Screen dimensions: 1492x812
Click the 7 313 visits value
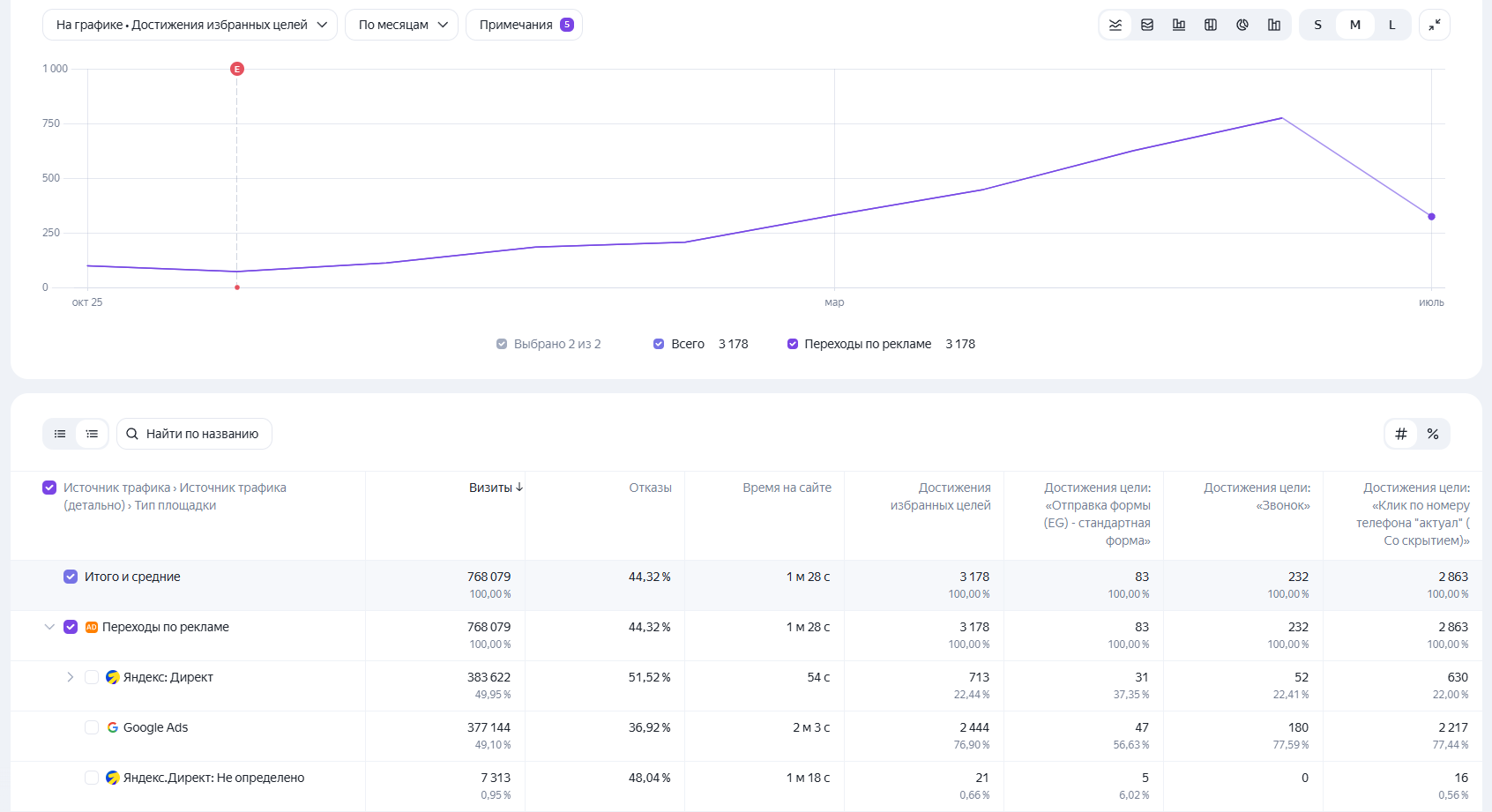click(496, 778)
